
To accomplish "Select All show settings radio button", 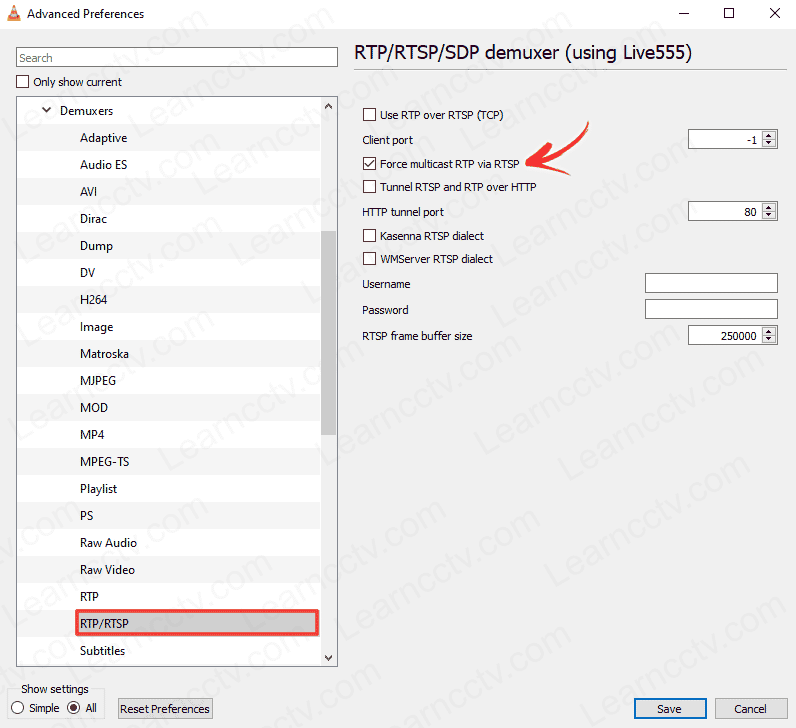I will [x=73, y=708].
